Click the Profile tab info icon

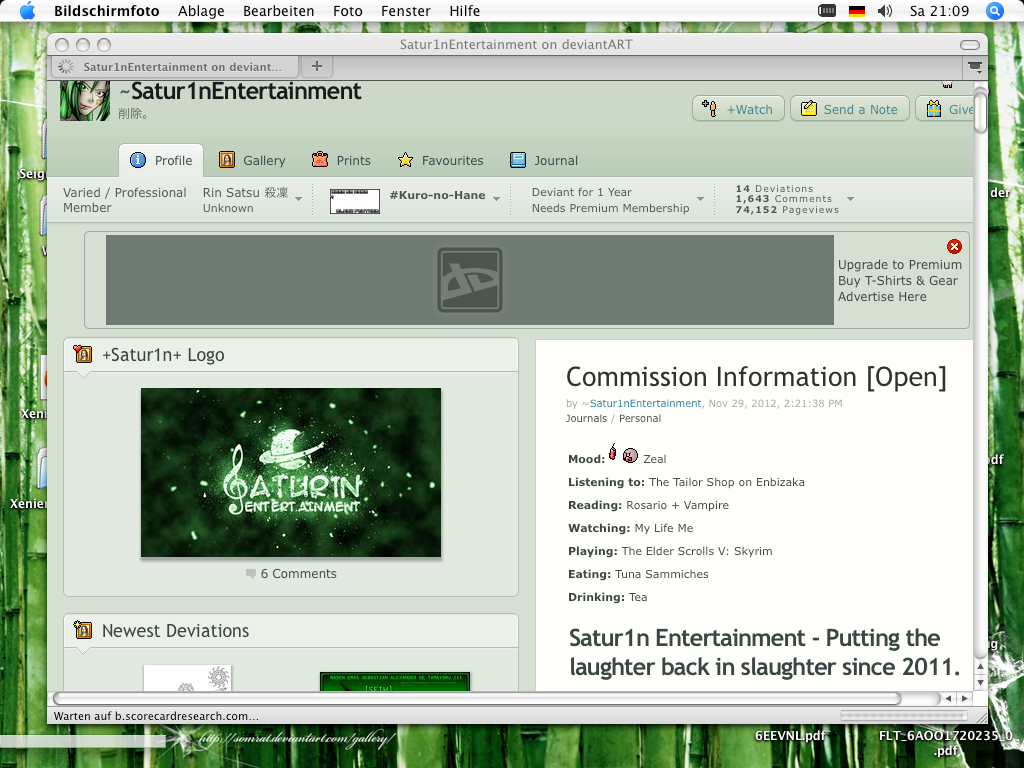(138, 160)
